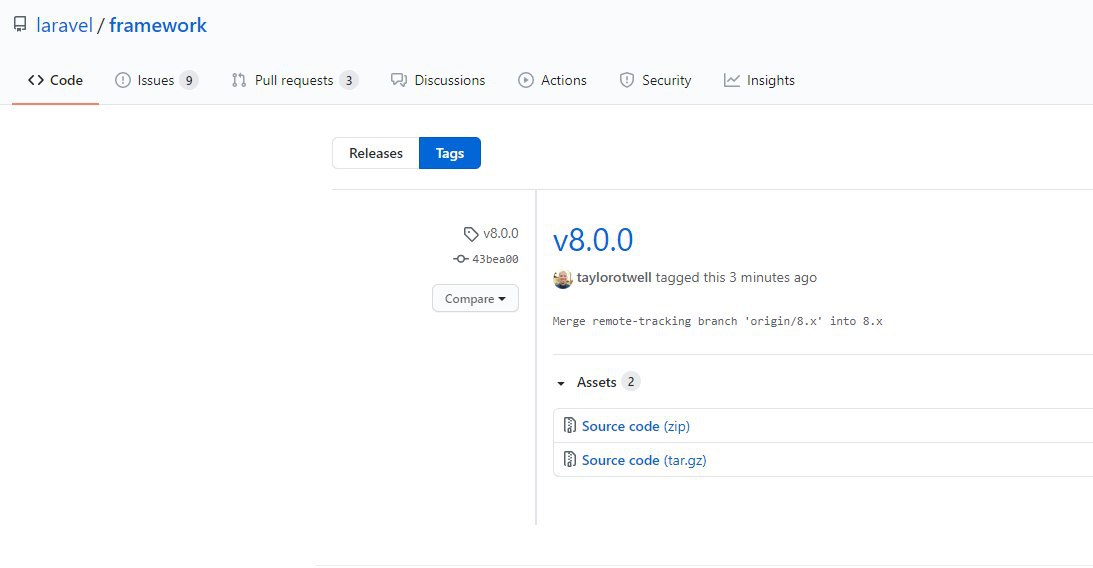Switch to the Code tab
This screenshot has width=1093, height=568.
(x=55, y=80)
